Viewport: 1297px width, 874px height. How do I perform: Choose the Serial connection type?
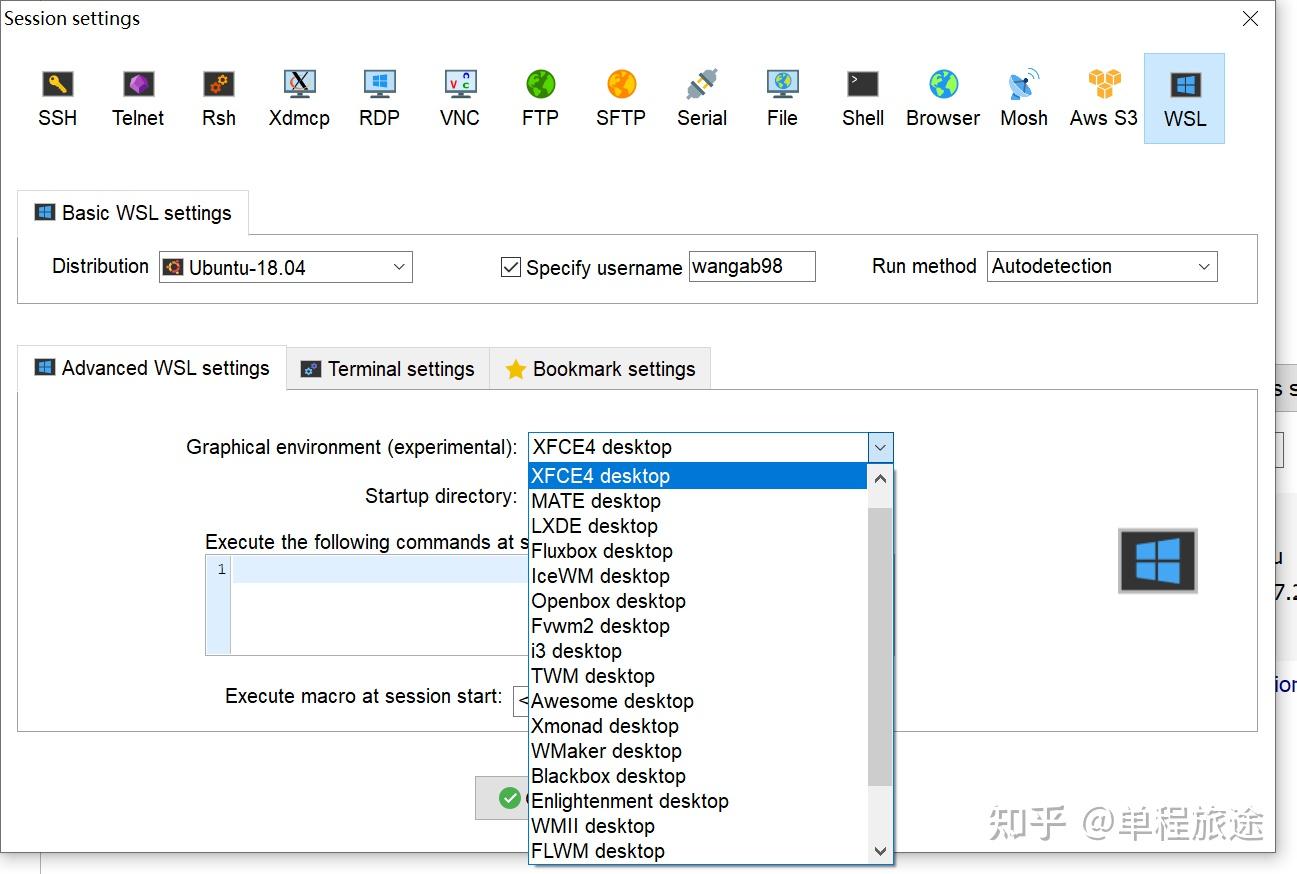(701, 97)
